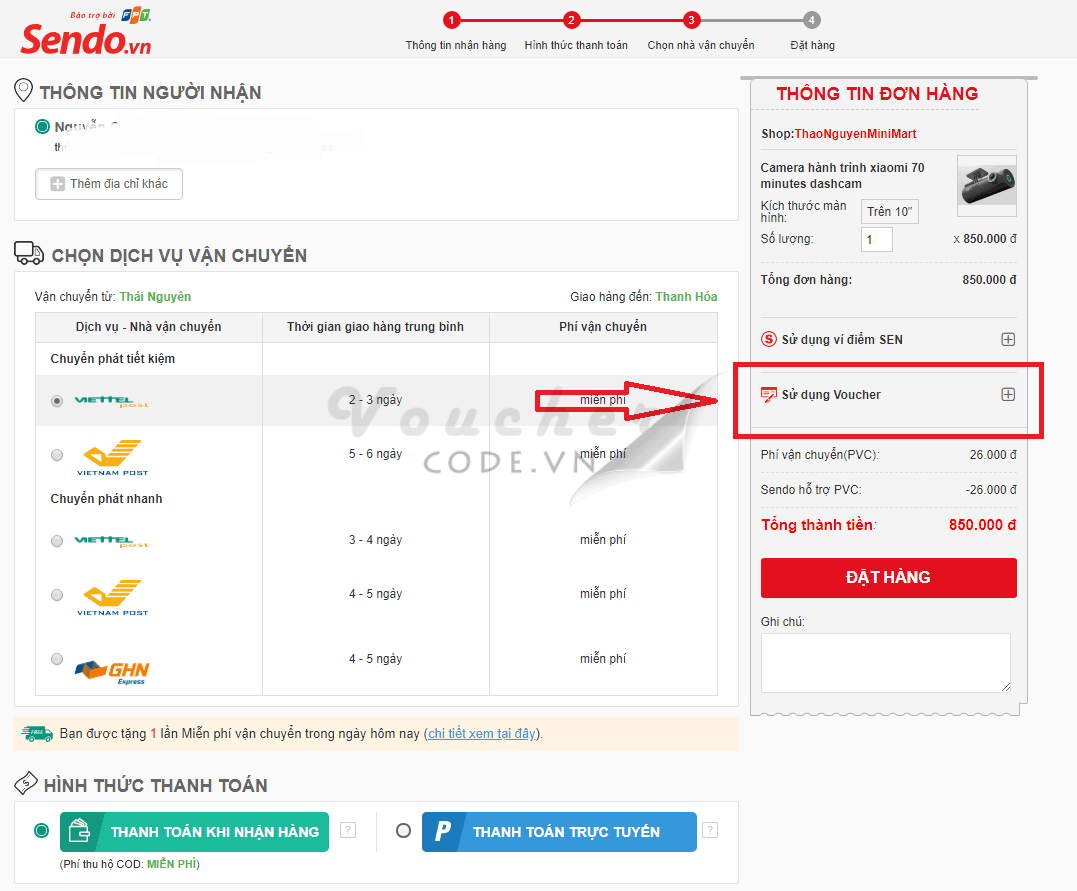Go to step 2 Hình thức thanh toán

[x=572, y=20]
